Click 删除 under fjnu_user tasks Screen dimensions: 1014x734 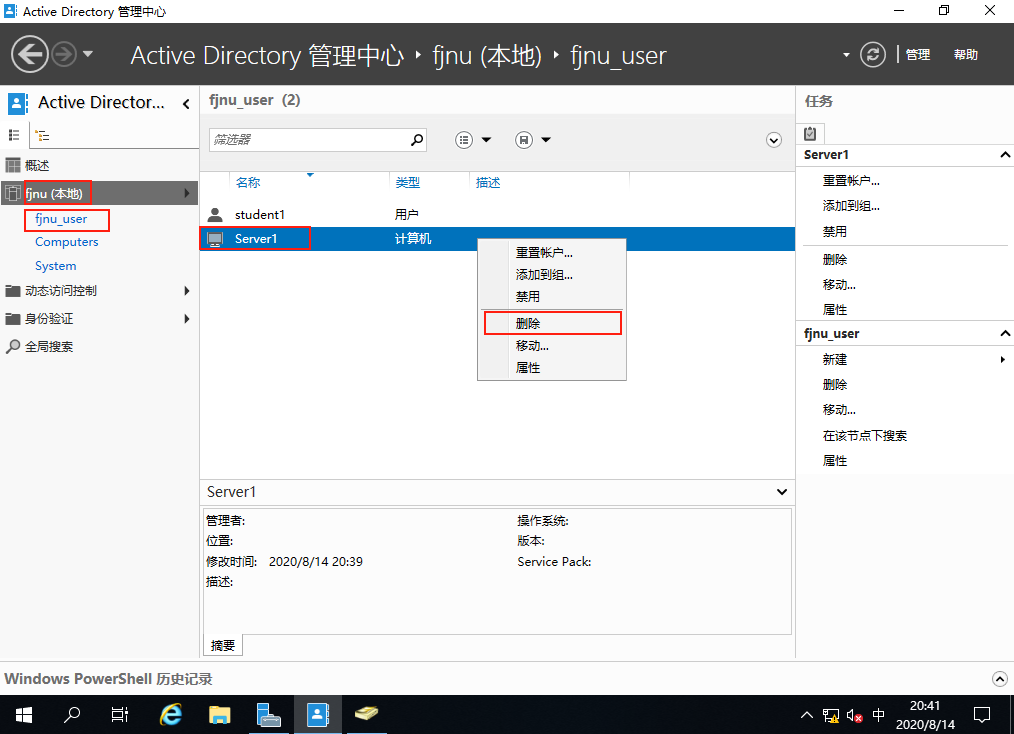point(834,385)
